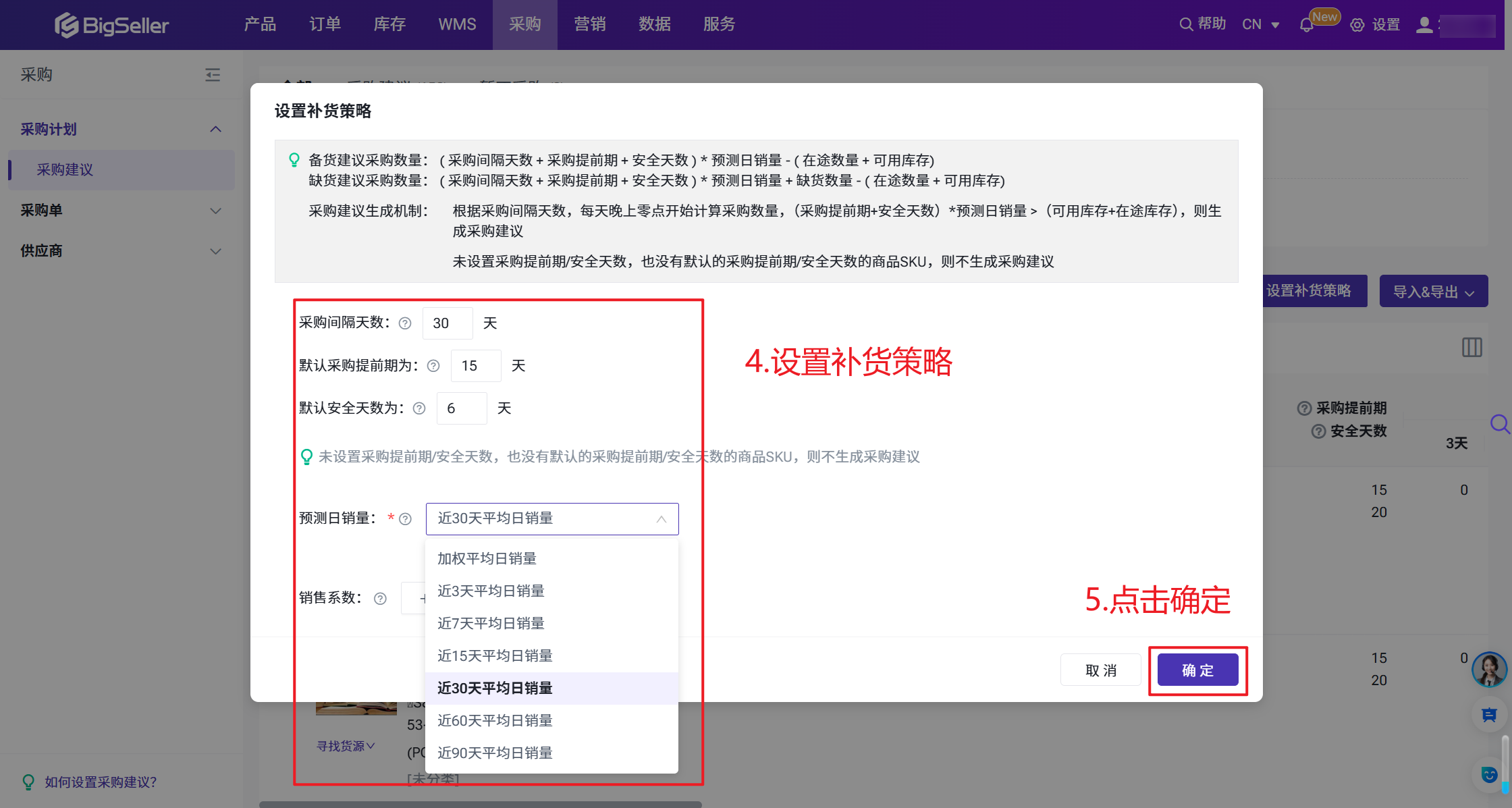Click the help icon beside 销售系数
Viewport: 1512px width, 808px height.
point(380,598)
